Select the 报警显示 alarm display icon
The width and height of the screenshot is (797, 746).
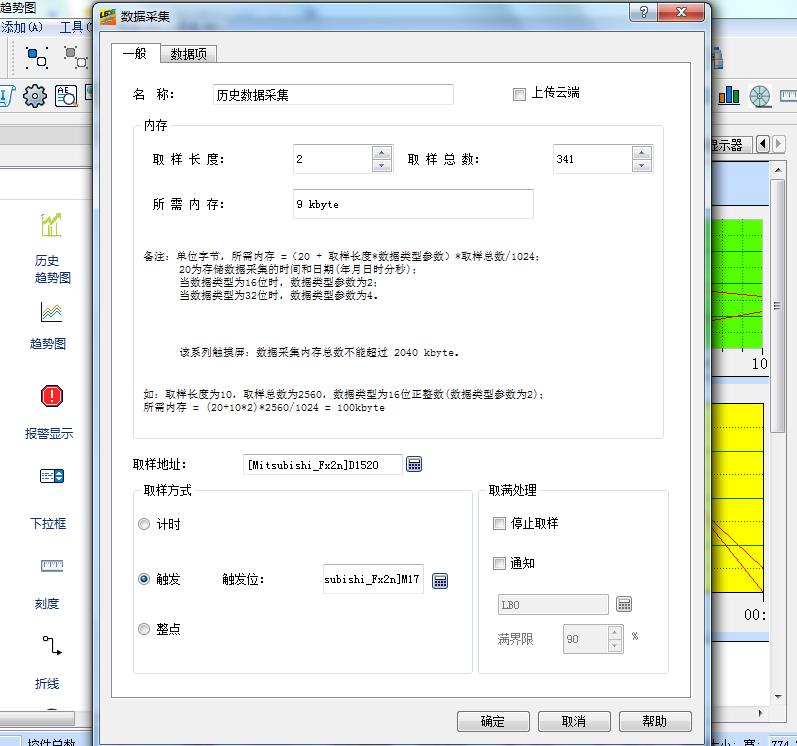51,396
